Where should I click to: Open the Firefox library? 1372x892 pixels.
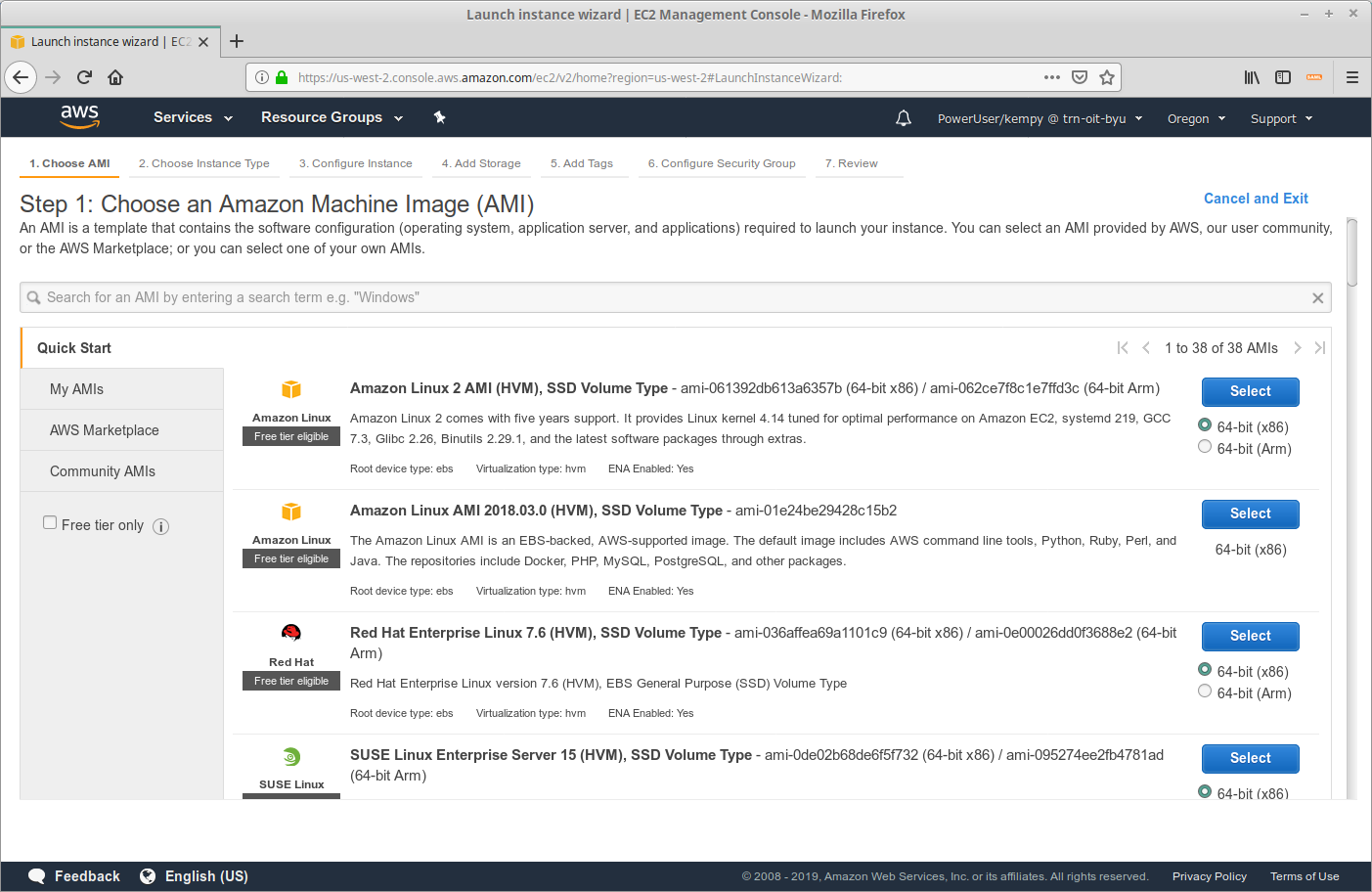(x=1252, y=77)
